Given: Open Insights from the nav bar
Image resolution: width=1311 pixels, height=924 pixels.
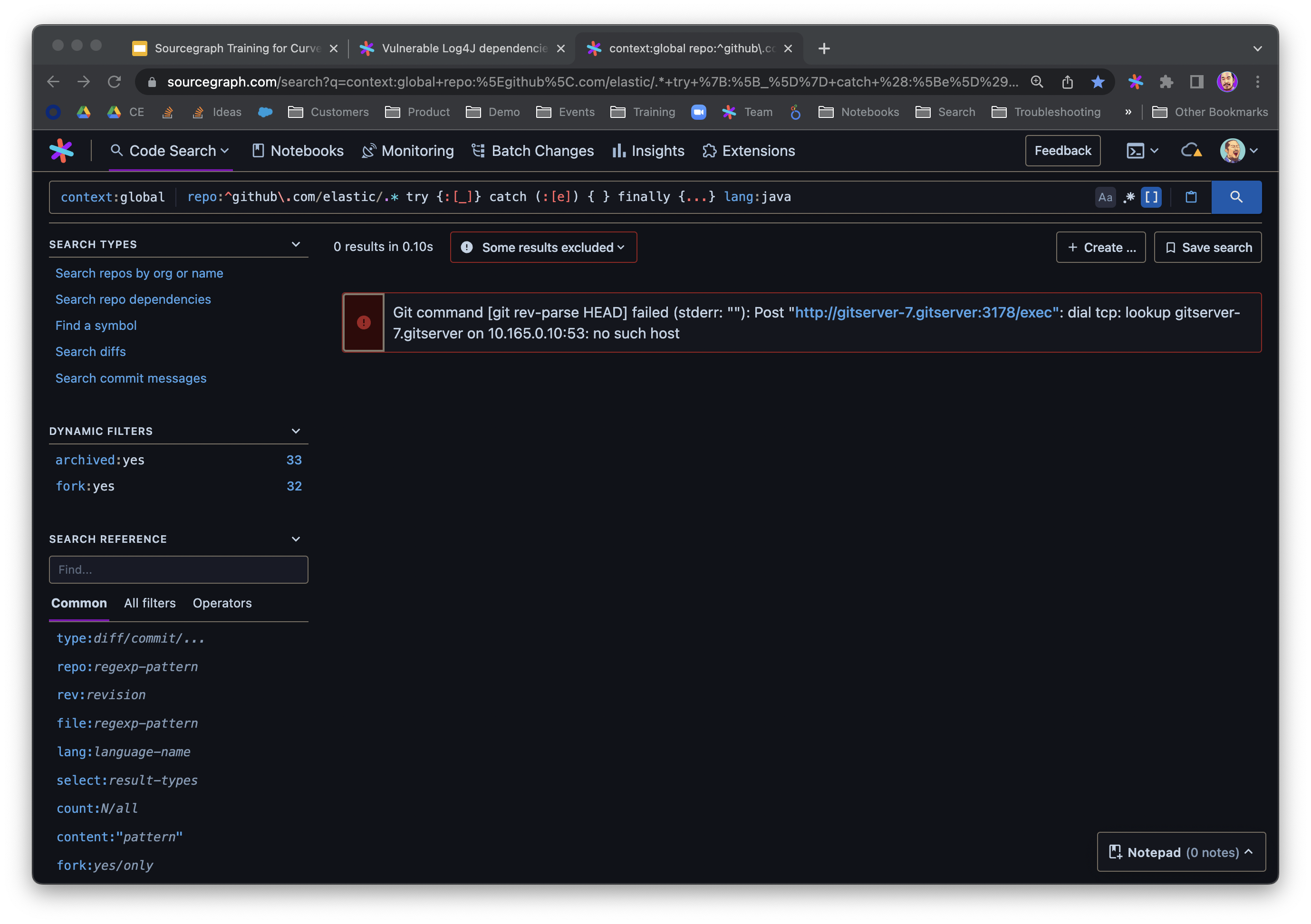Looking at the screenshot, I should 648,151.
